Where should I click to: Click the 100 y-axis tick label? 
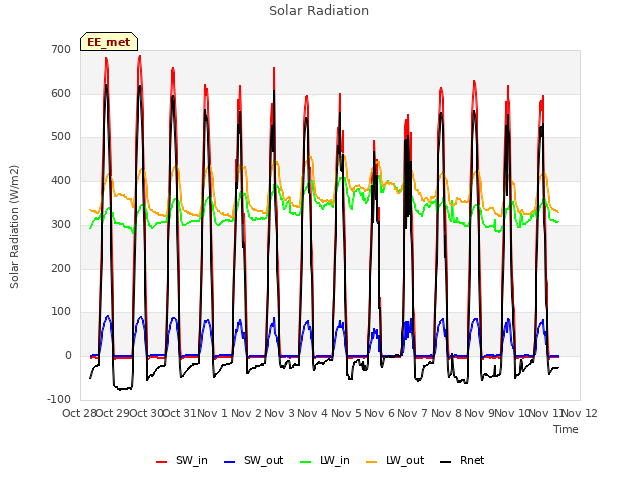tap(61, 311)
